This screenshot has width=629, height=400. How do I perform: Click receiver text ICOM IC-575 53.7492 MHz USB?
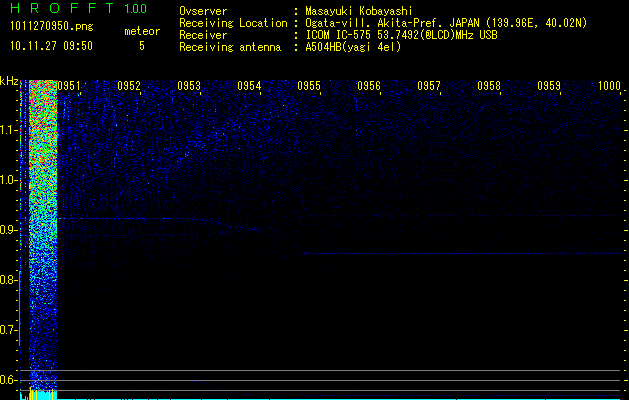(x=402, y=35)
